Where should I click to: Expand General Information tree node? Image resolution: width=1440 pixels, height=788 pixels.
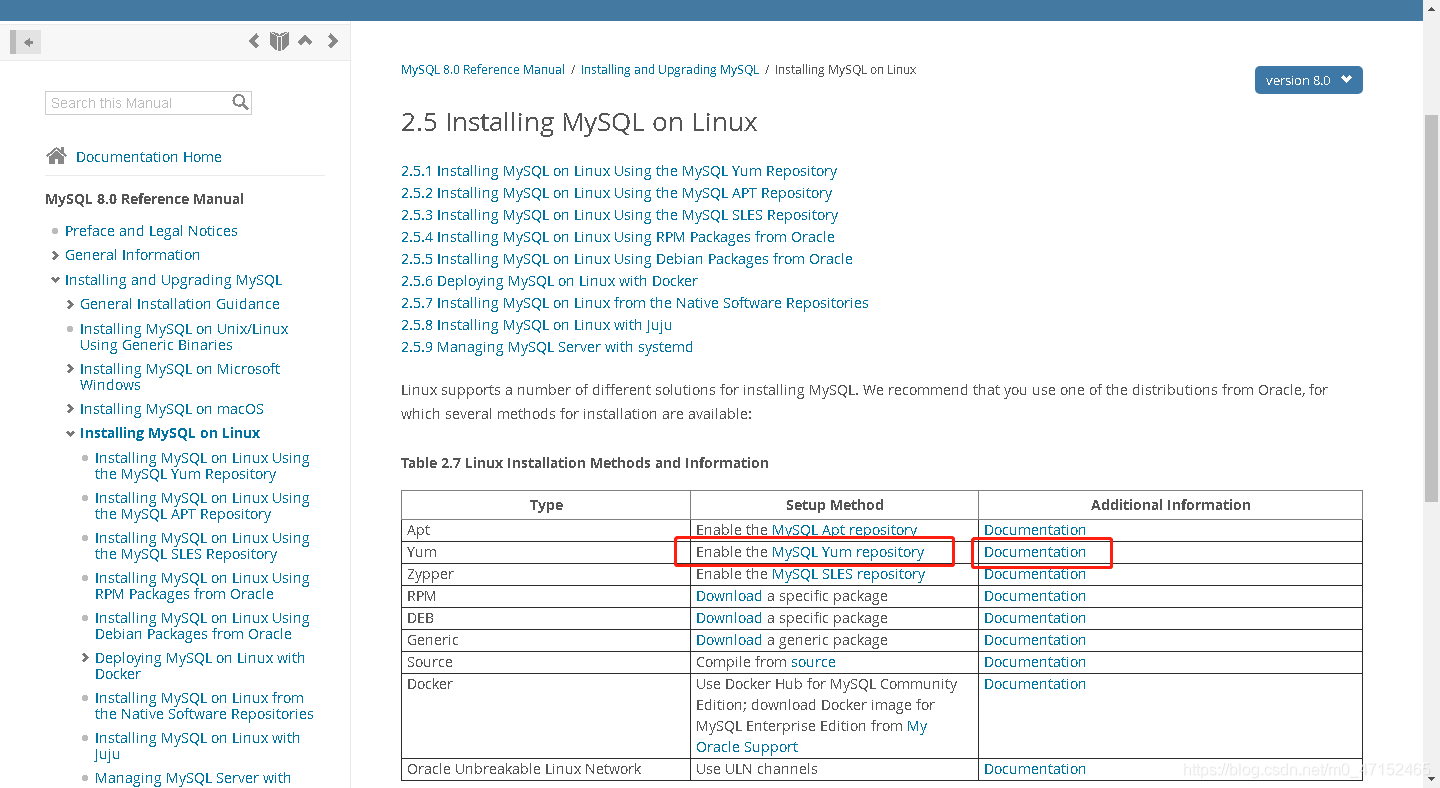(55, 256)
